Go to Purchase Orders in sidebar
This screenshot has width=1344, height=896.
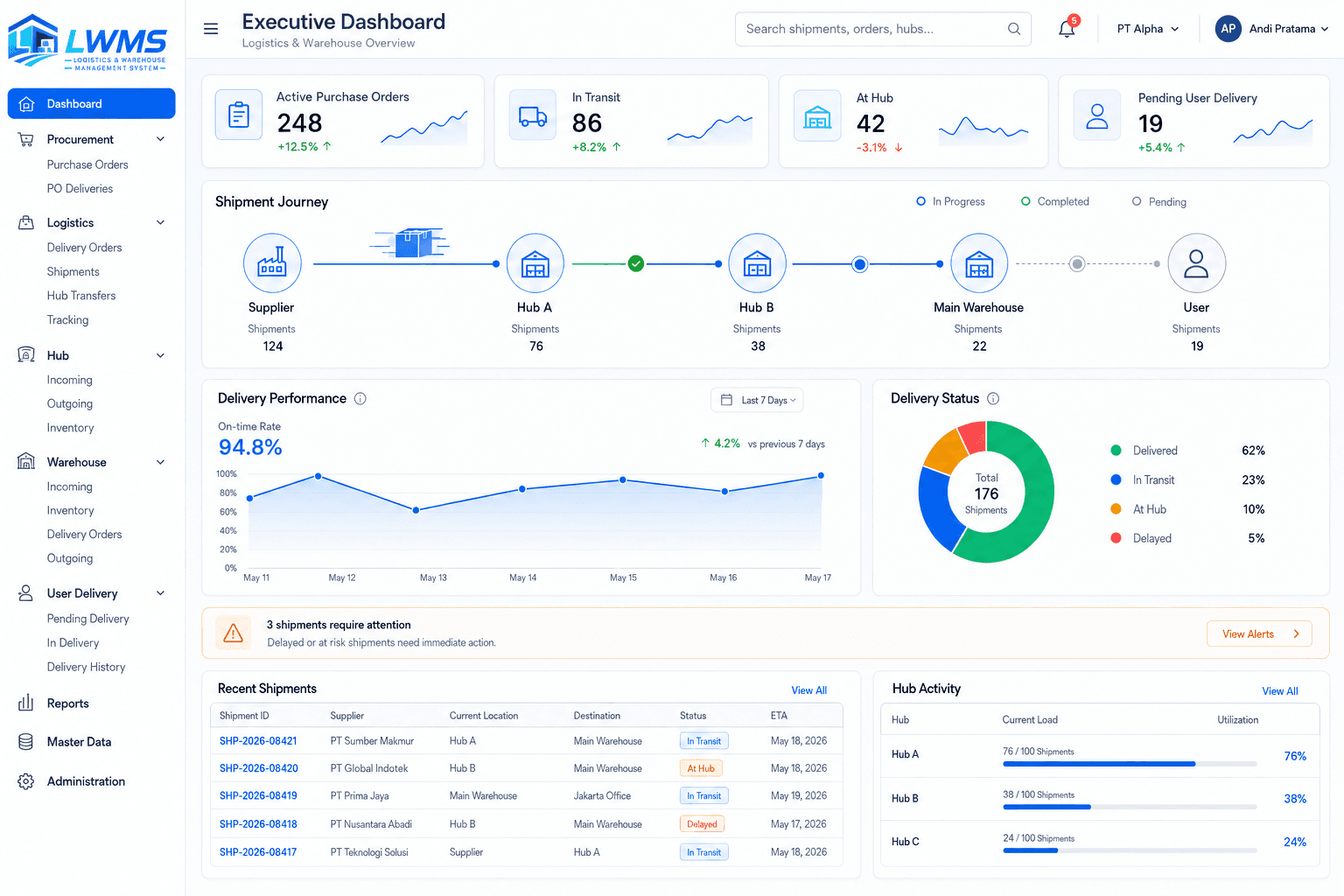point(87,164)
